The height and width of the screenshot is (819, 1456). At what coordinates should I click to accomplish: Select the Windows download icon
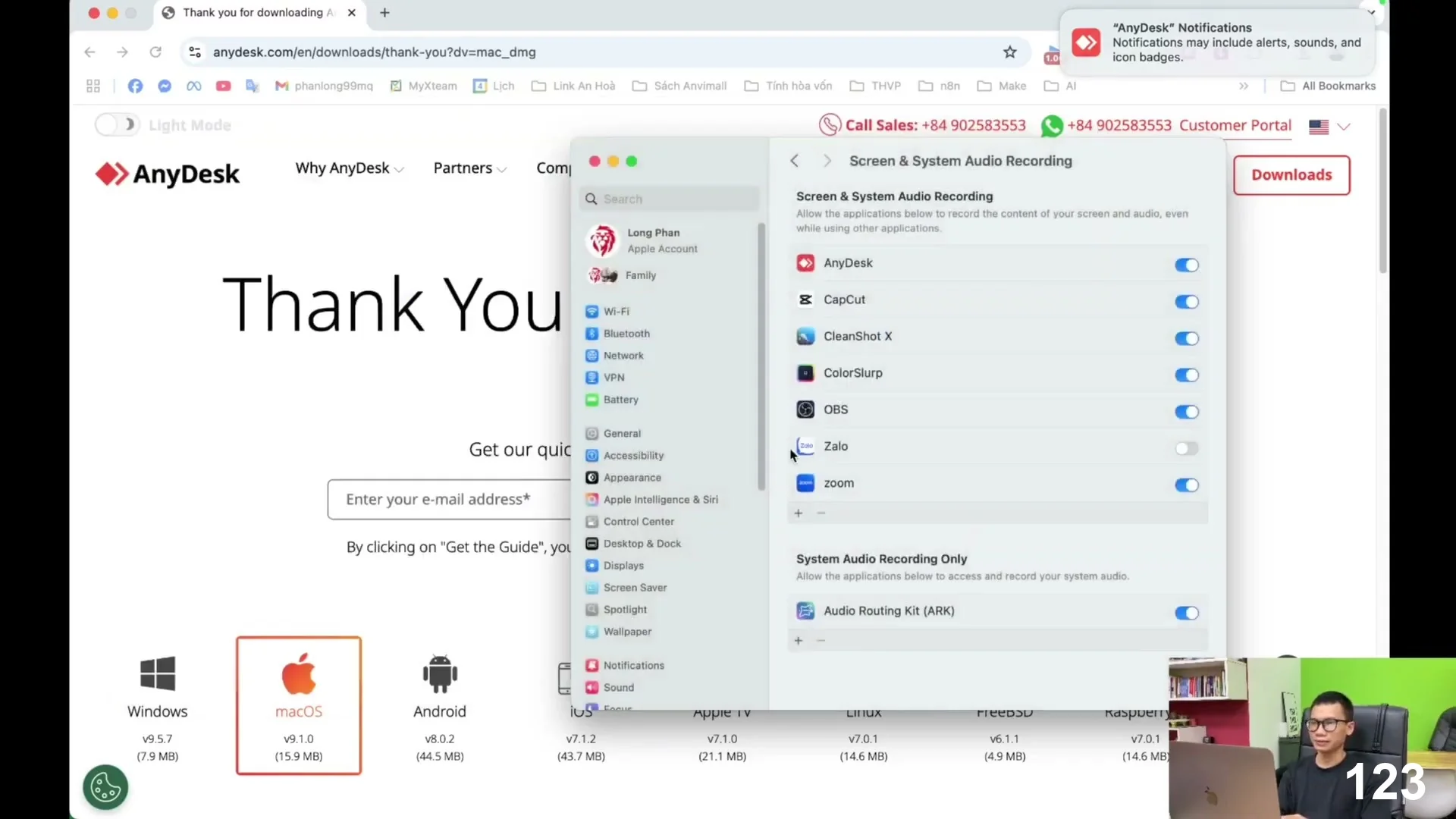158,673
